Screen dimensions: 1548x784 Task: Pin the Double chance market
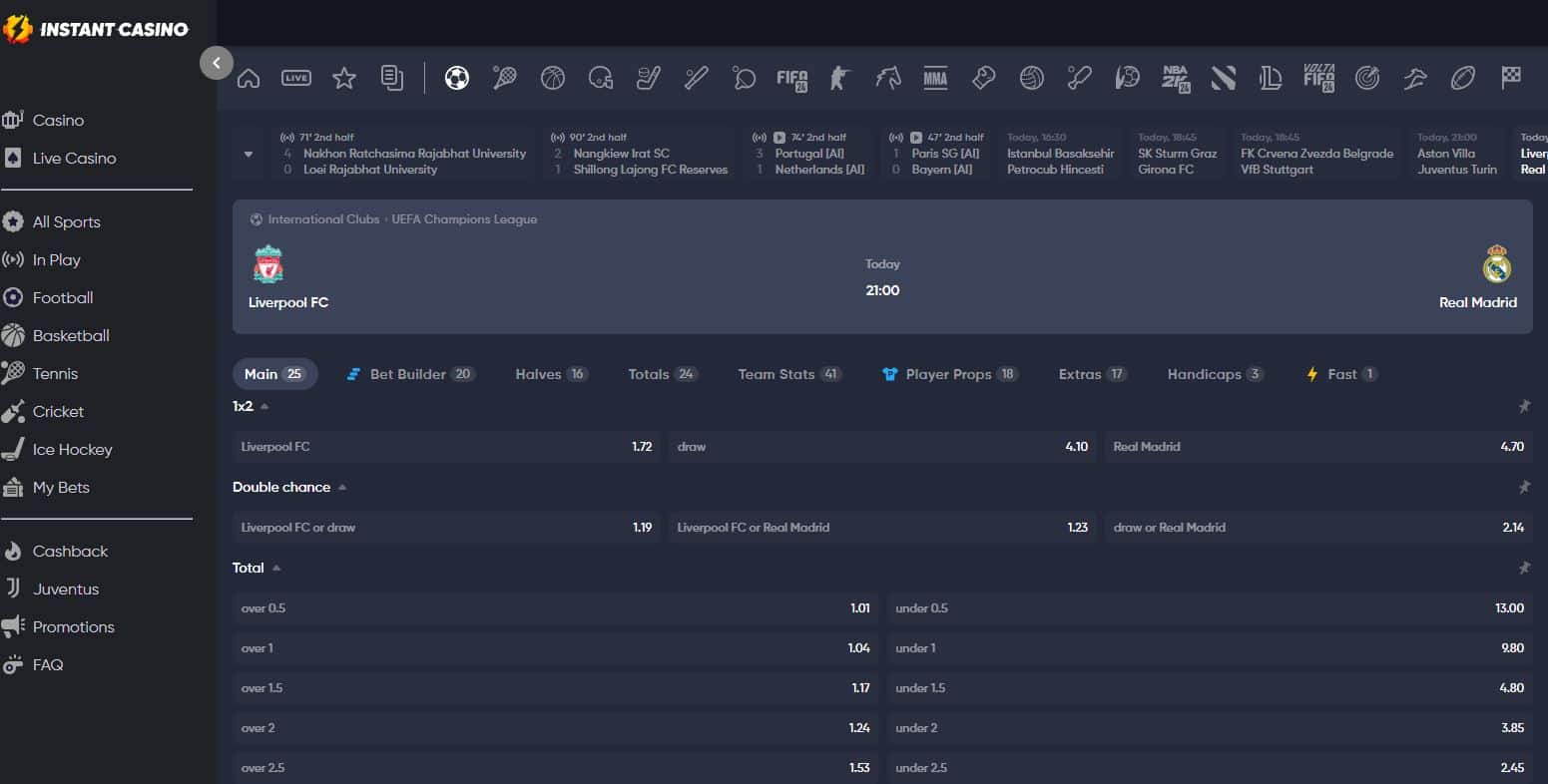[x=1524, y=487]
